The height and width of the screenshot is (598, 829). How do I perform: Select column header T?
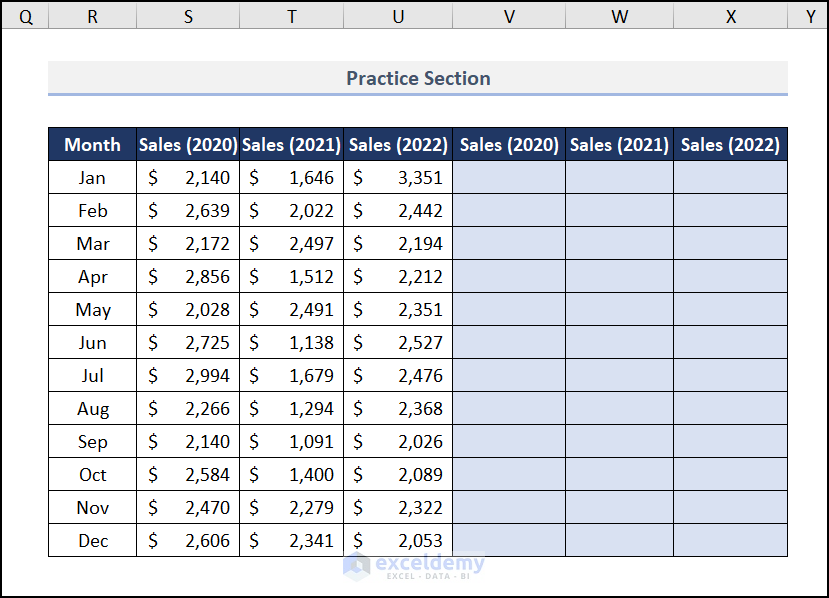coord(291,17)
